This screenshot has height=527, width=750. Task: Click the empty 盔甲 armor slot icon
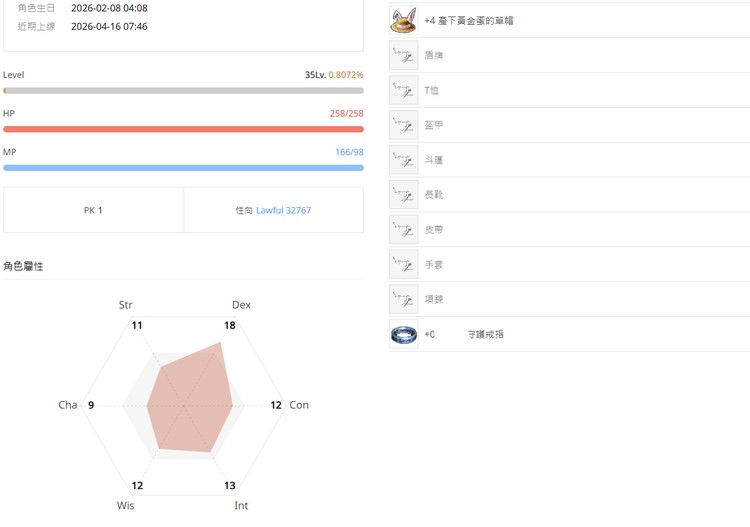tap(404, 125)
